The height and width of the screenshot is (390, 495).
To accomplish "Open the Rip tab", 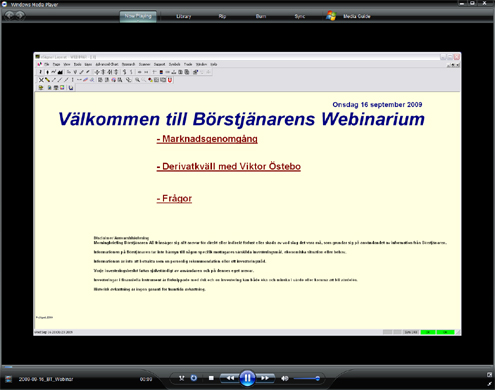I will coord(222,16).
